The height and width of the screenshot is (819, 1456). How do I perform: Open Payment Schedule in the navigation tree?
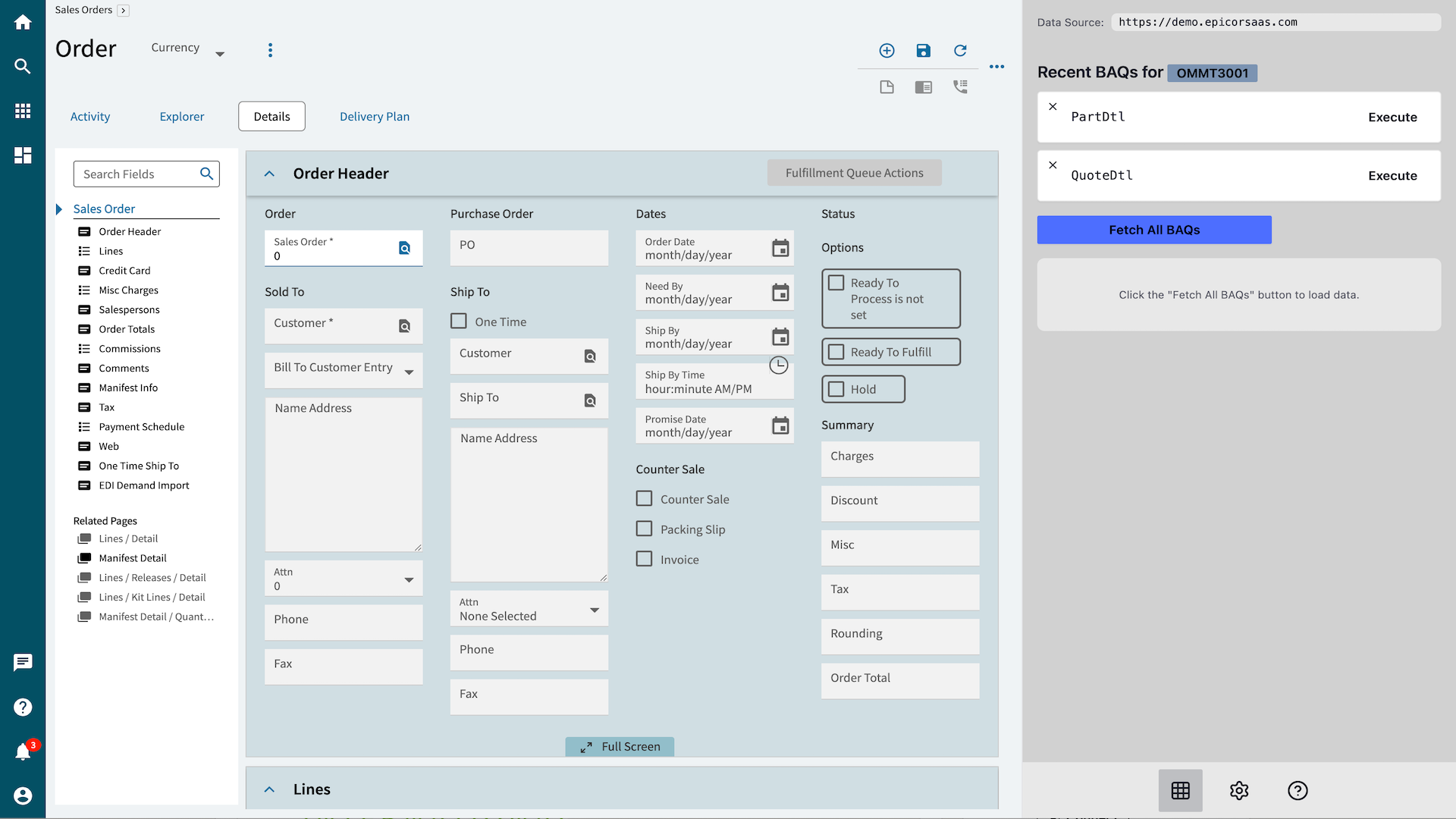(x=141, y=427)
